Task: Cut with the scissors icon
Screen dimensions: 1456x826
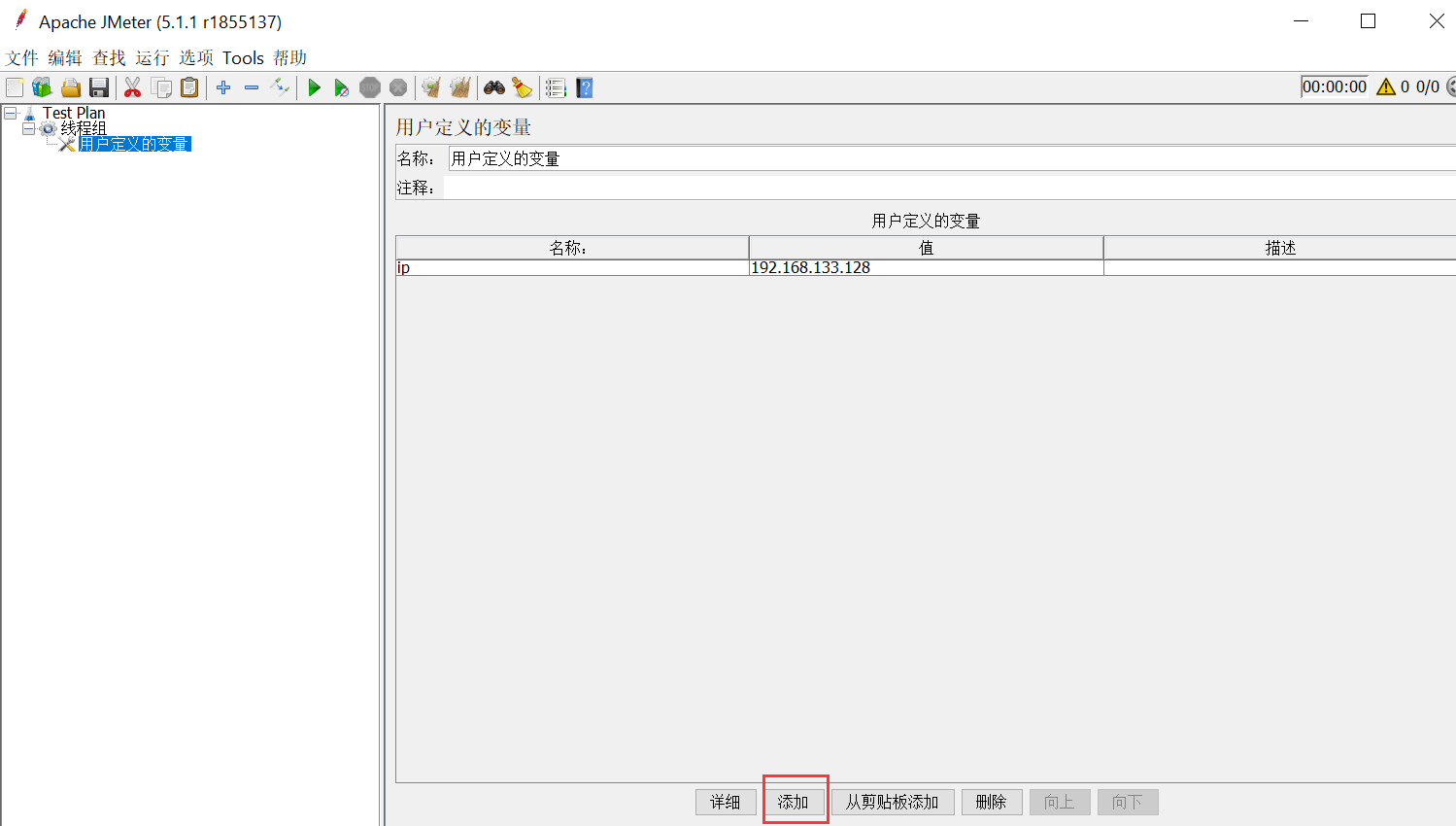Action: coord(133,87)
